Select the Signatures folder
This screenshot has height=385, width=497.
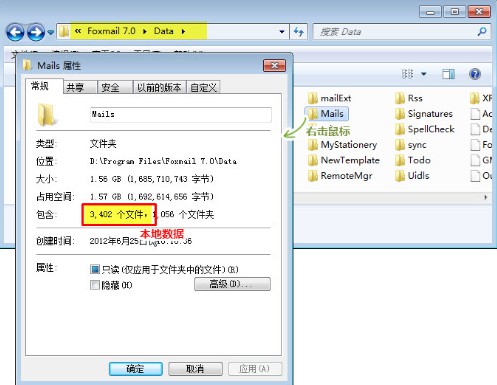(x=424, y=114)
